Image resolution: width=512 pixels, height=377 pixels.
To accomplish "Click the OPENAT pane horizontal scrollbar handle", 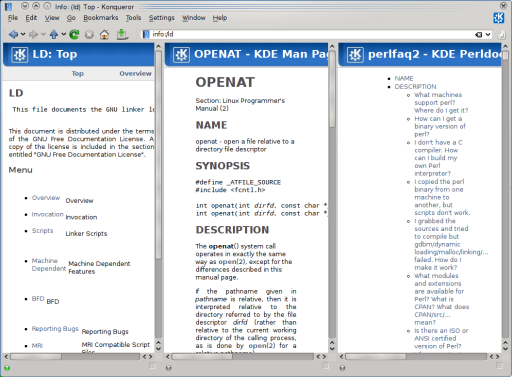I will pos(202,357).
